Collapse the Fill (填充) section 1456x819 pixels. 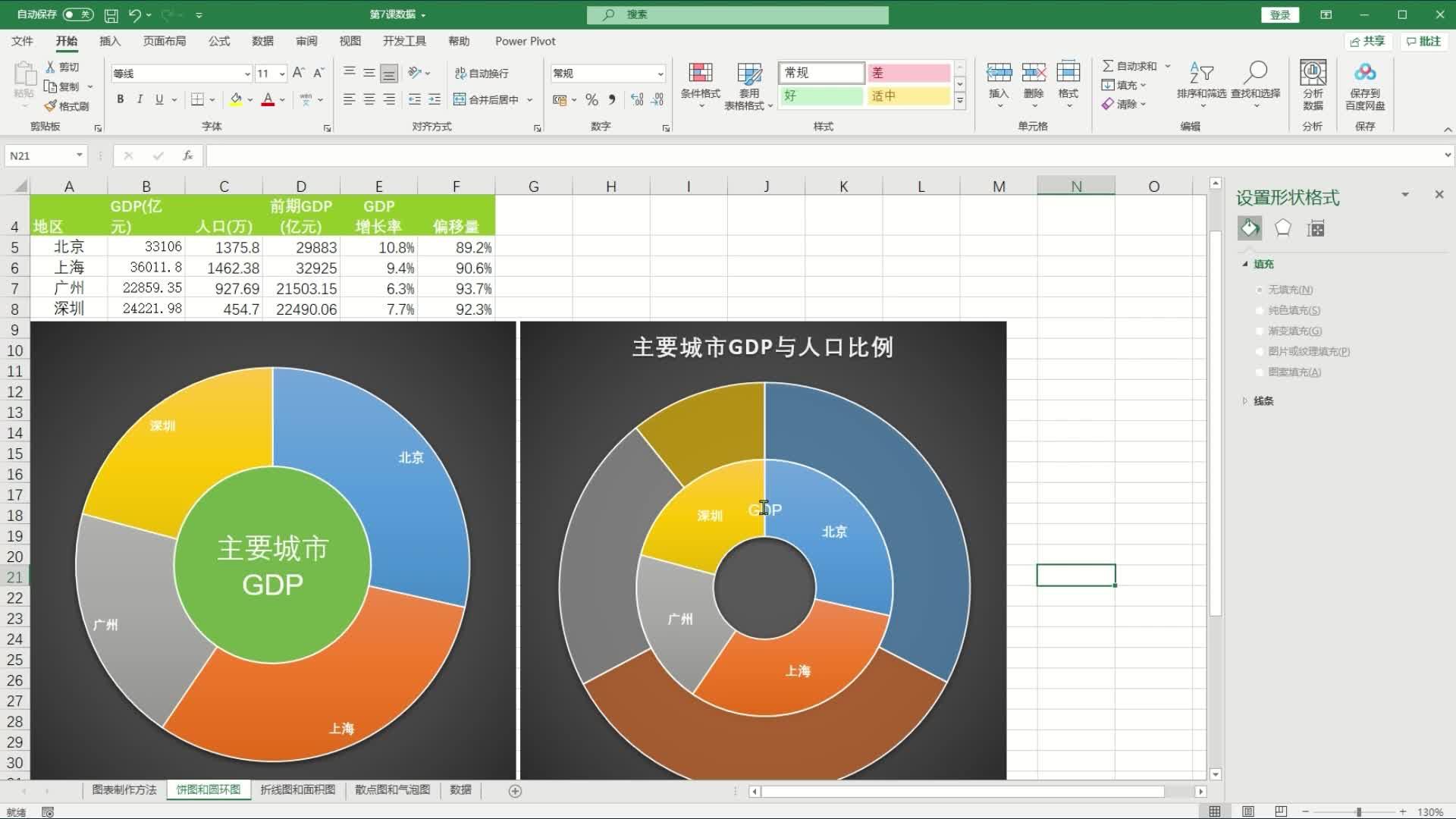1245,264
